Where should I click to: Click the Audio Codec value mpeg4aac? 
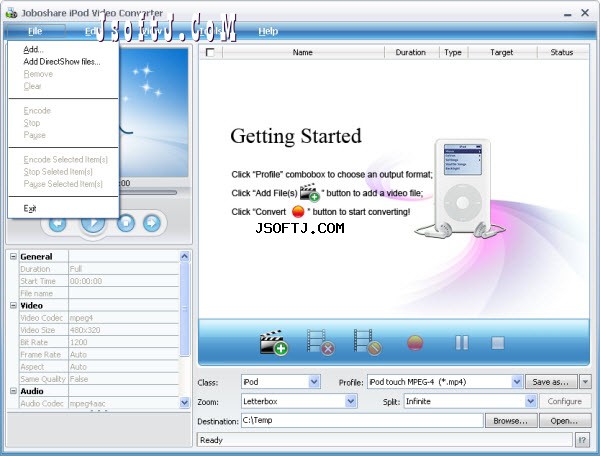[124, 403]
